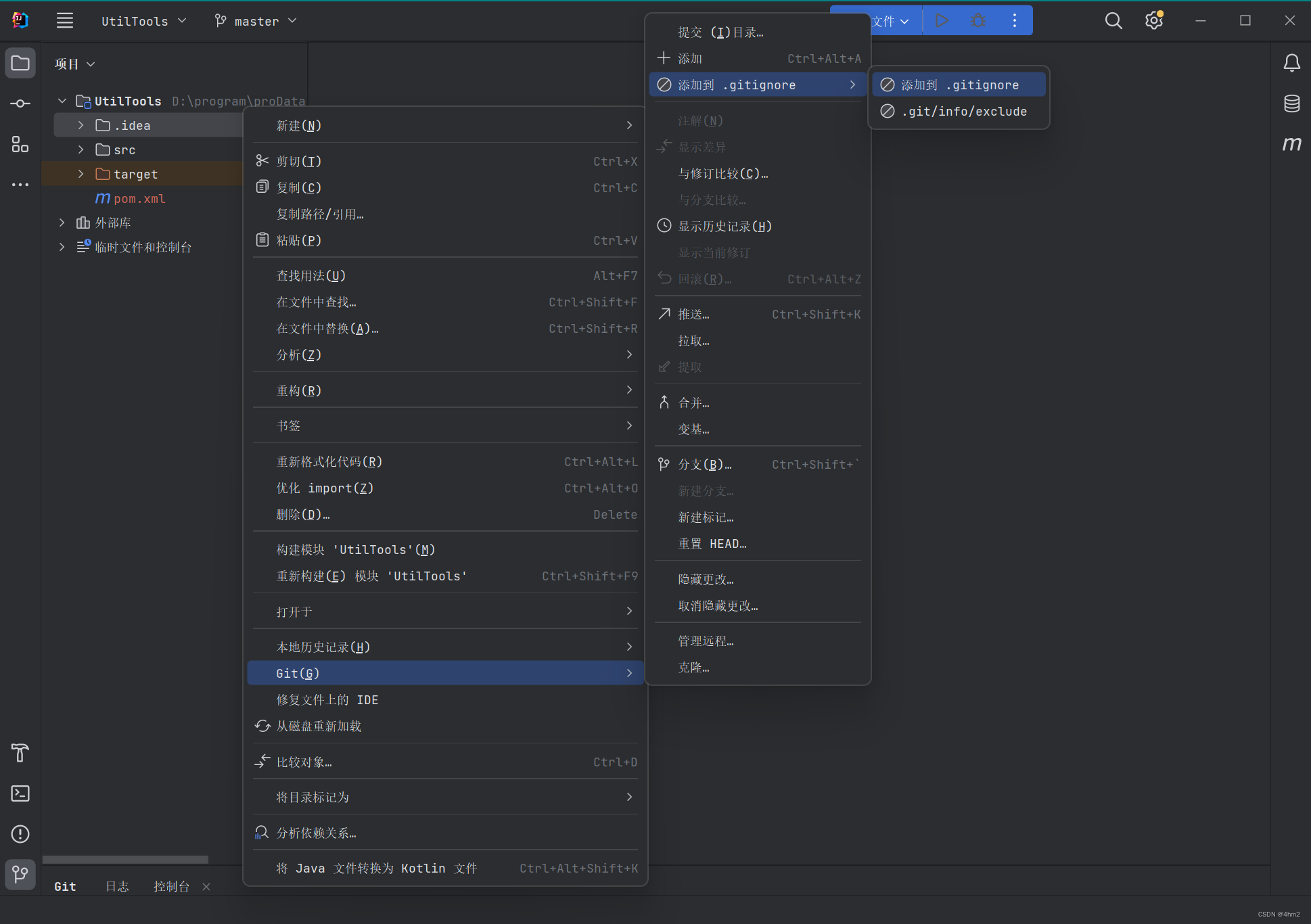The width and height of the screenshot is (1311, 924).
Task: Collapse the UtilTools project root
Action: coord(62,101)
